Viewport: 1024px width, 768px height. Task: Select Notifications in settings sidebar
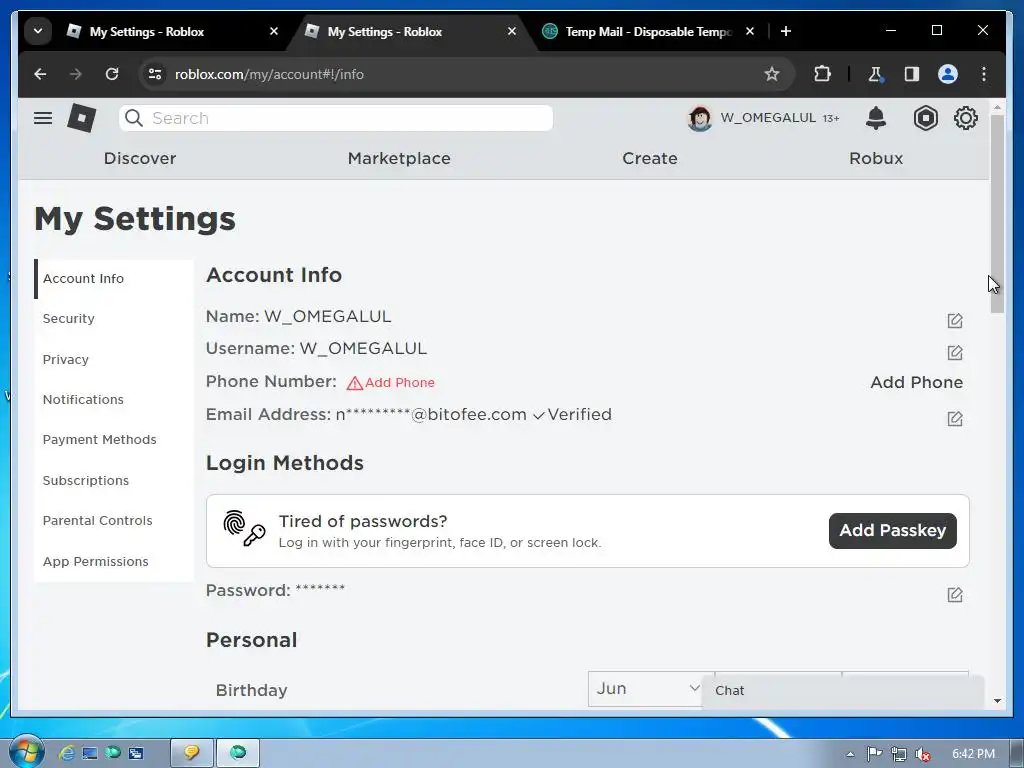tap(114, 400)
